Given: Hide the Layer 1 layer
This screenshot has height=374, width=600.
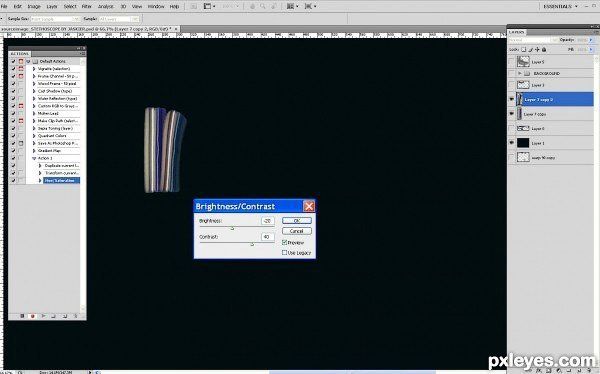Looking at the screenshot, I should coord(512,143).
